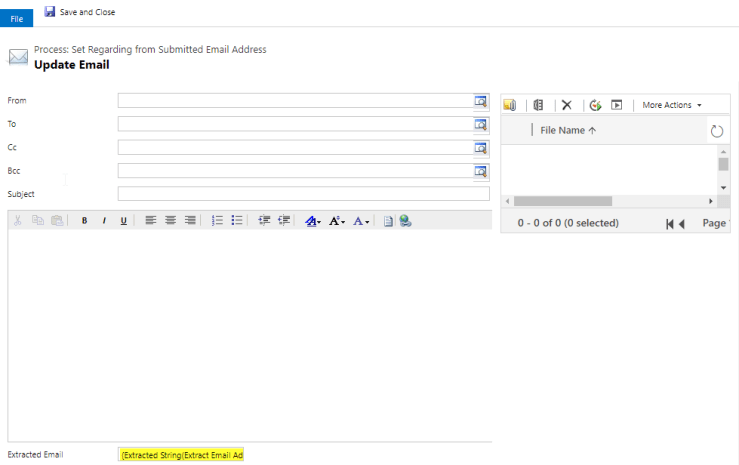Insert a numbered list
The width and height of the screenshot is (739, 465).
tap(217, 220)
